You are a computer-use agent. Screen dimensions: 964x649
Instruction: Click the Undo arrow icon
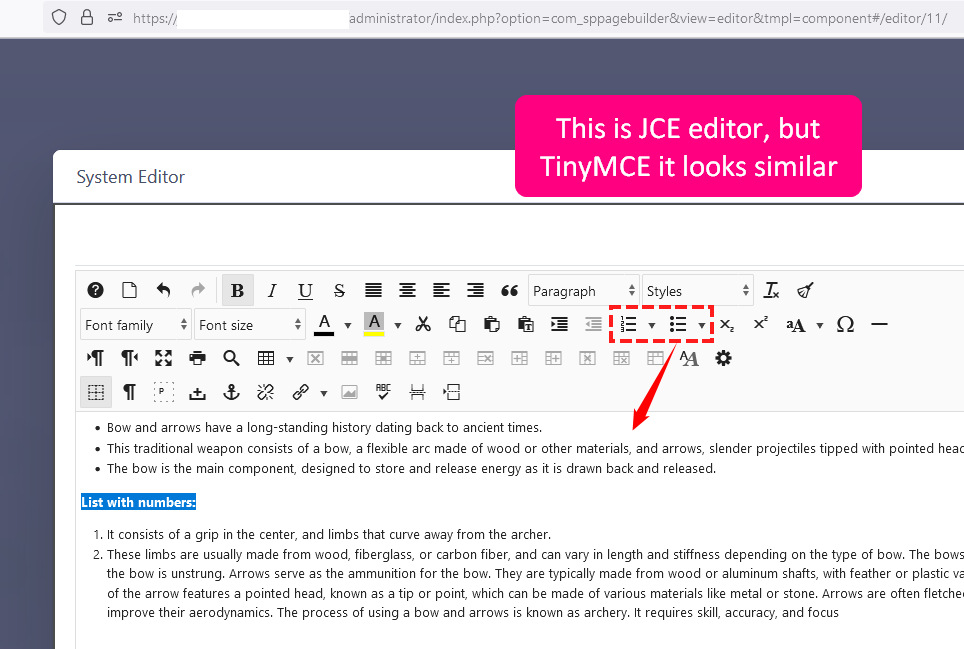[x=163, y=290]
